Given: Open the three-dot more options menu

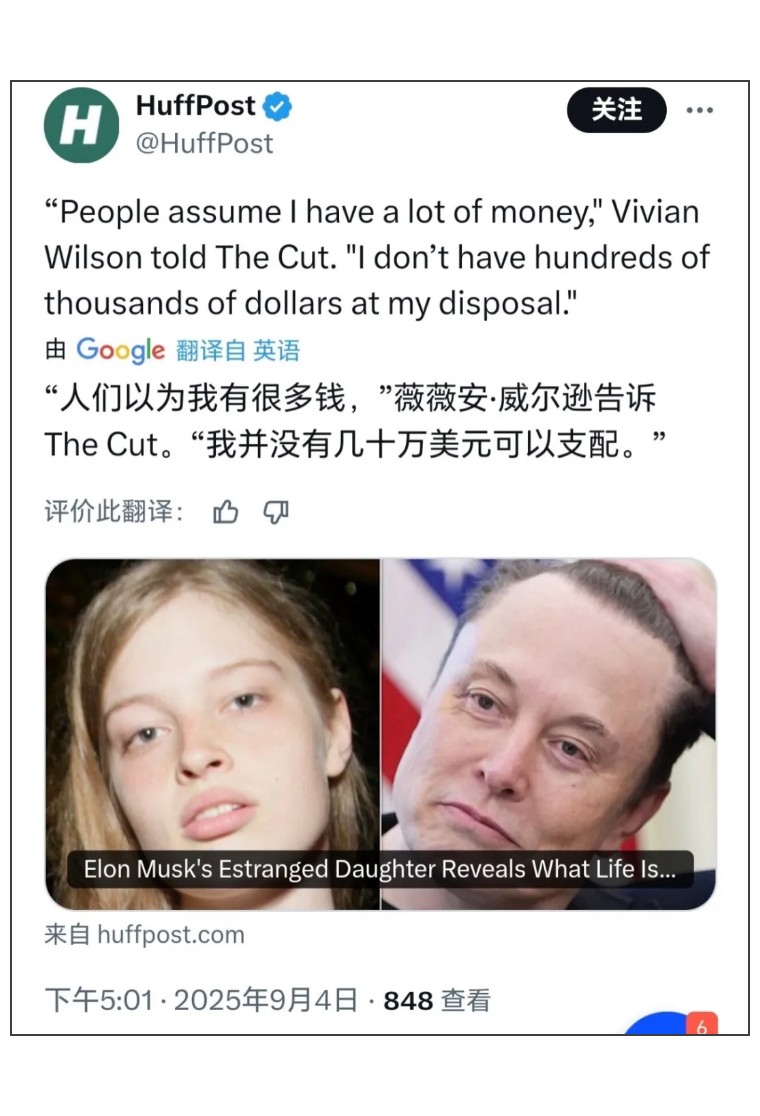Looking at the screenshot, I should [x=700, y=110].
